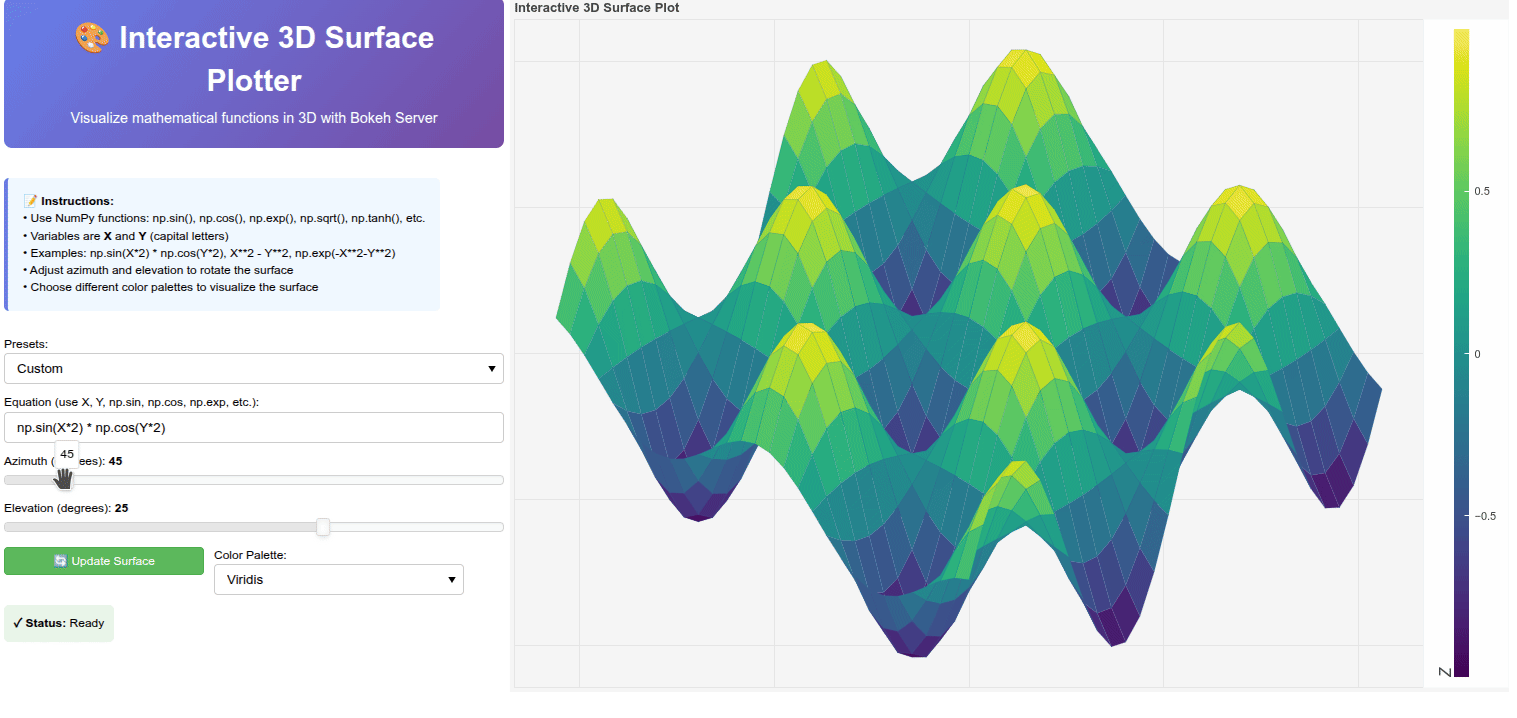This screenshot has width=1517, height=718.
Task: Click the checkmark icon in Status box
Action: point(18,623)
